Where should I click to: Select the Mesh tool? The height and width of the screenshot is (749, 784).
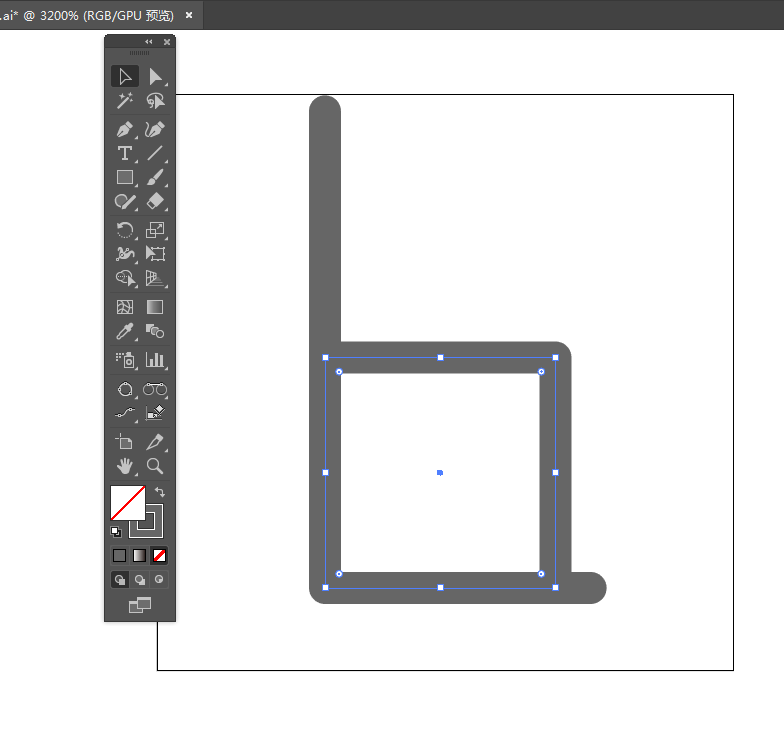[x=125, y=307]
